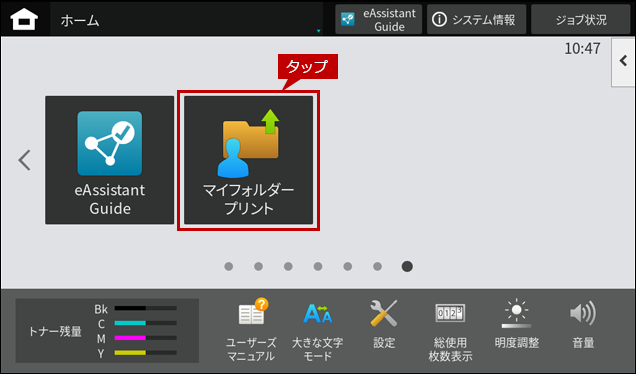Image resolution: width=636 pixels, height=374 pixels.
Task: Open システム情報 button
Action: point(476,19)
